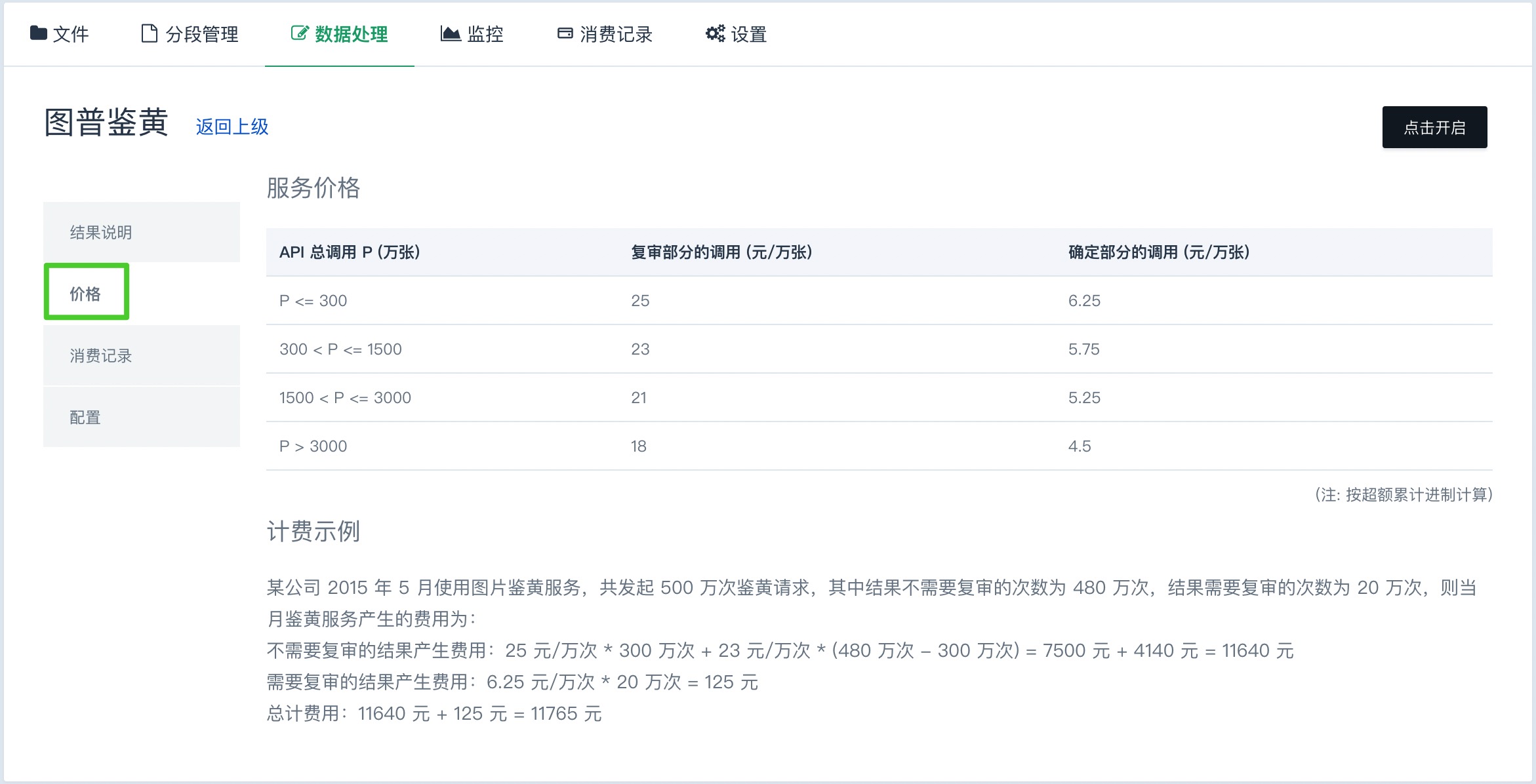Screen dimensions: 1536x784
Task: Click the line starting 不需要复审的结果产生费用
Action: pos(780,651)
